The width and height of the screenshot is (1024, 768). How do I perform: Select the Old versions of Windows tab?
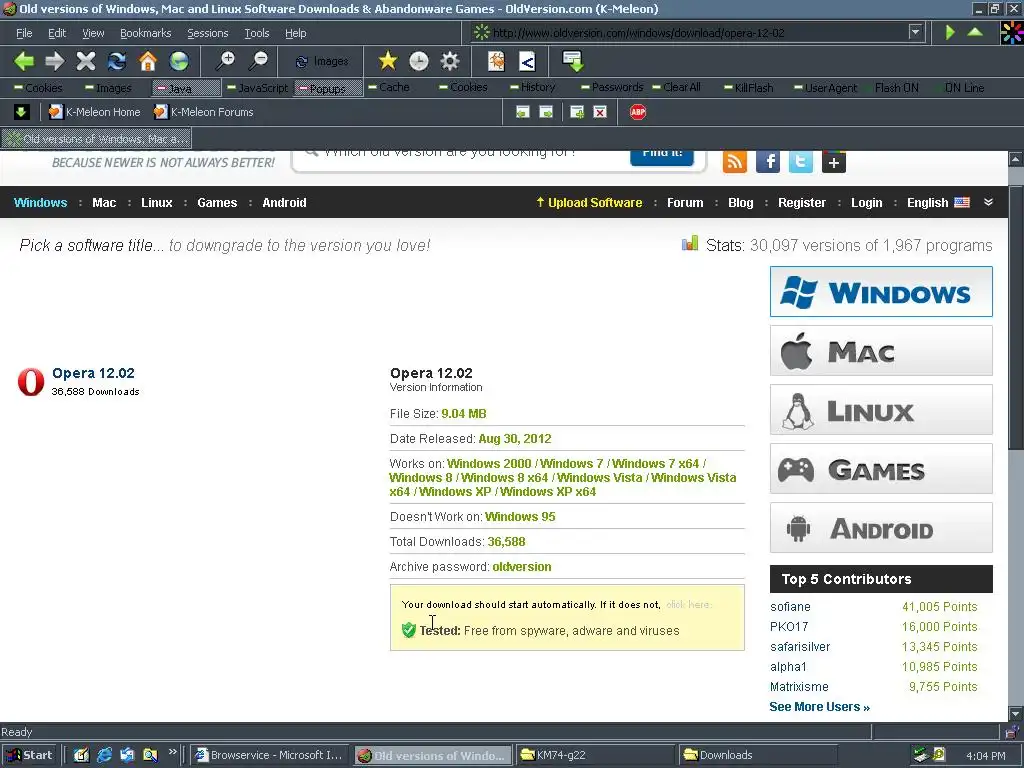coord(97,138)
